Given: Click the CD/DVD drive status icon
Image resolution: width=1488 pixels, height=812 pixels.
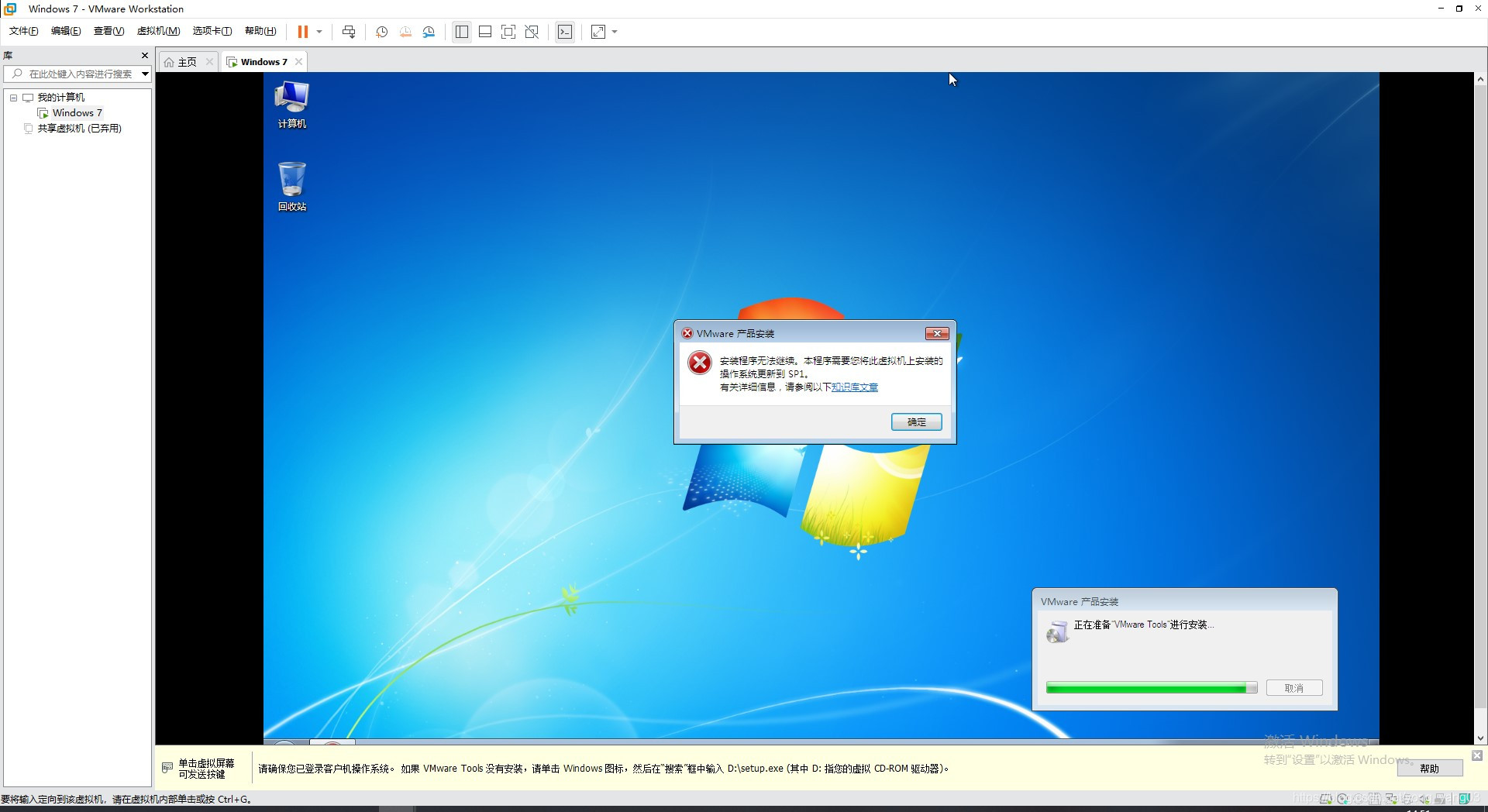Looking at the screenshot, I should tap(1343, 799).
